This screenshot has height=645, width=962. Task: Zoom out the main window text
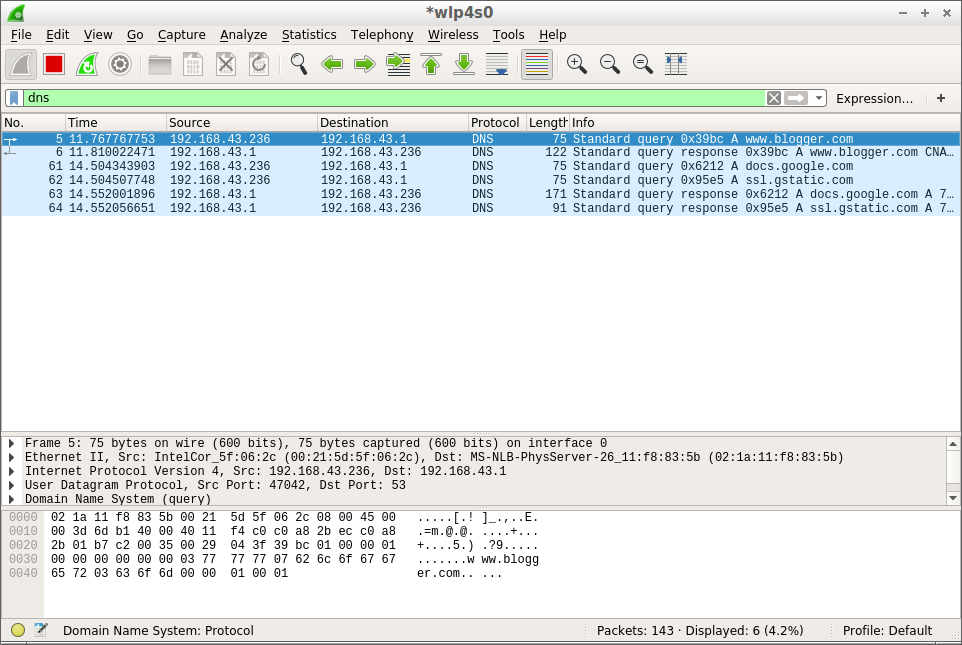(610, 64)
